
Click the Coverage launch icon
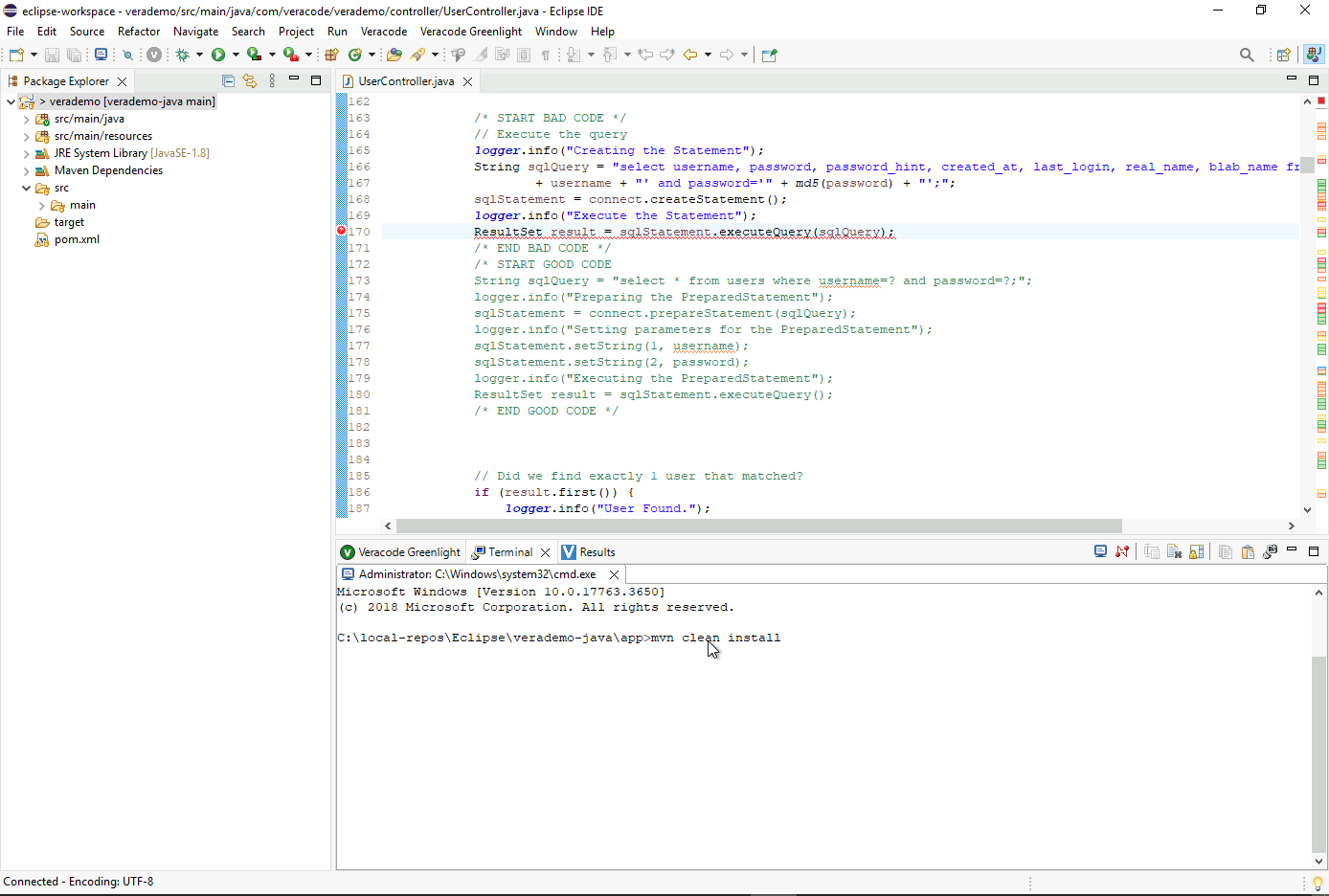(x=255, y=55)
